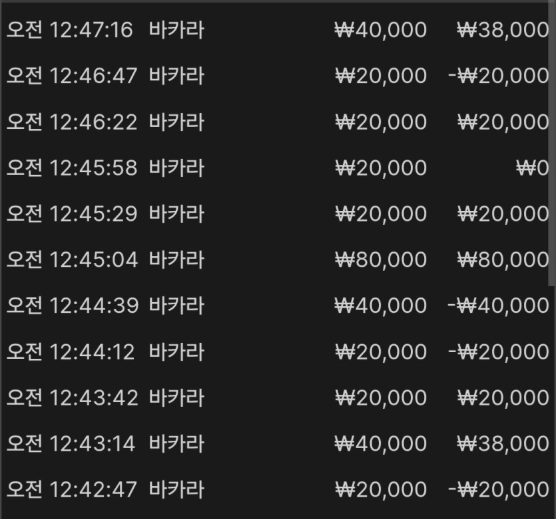The width and height of the screenshot is (556, 519).
Task: Select the 오전 12:43:14 바카라 entry
Action: [277, 443]
